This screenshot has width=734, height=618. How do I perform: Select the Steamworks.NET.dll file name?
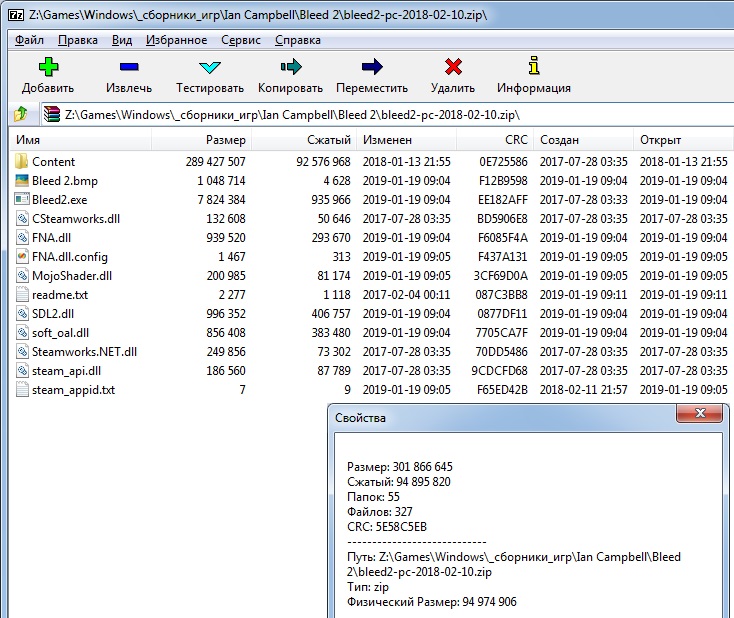84,352
